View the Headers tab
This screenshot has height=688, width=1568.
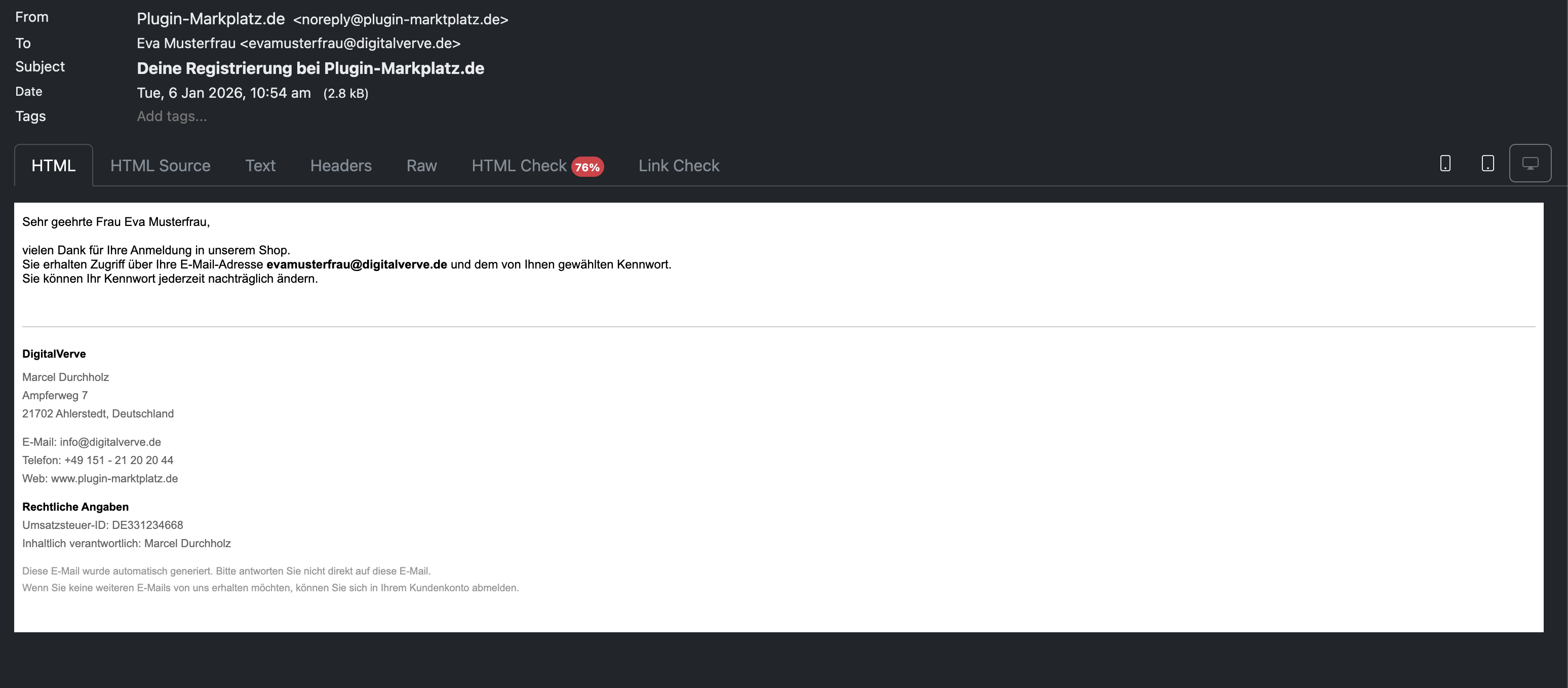pos(341,166)
